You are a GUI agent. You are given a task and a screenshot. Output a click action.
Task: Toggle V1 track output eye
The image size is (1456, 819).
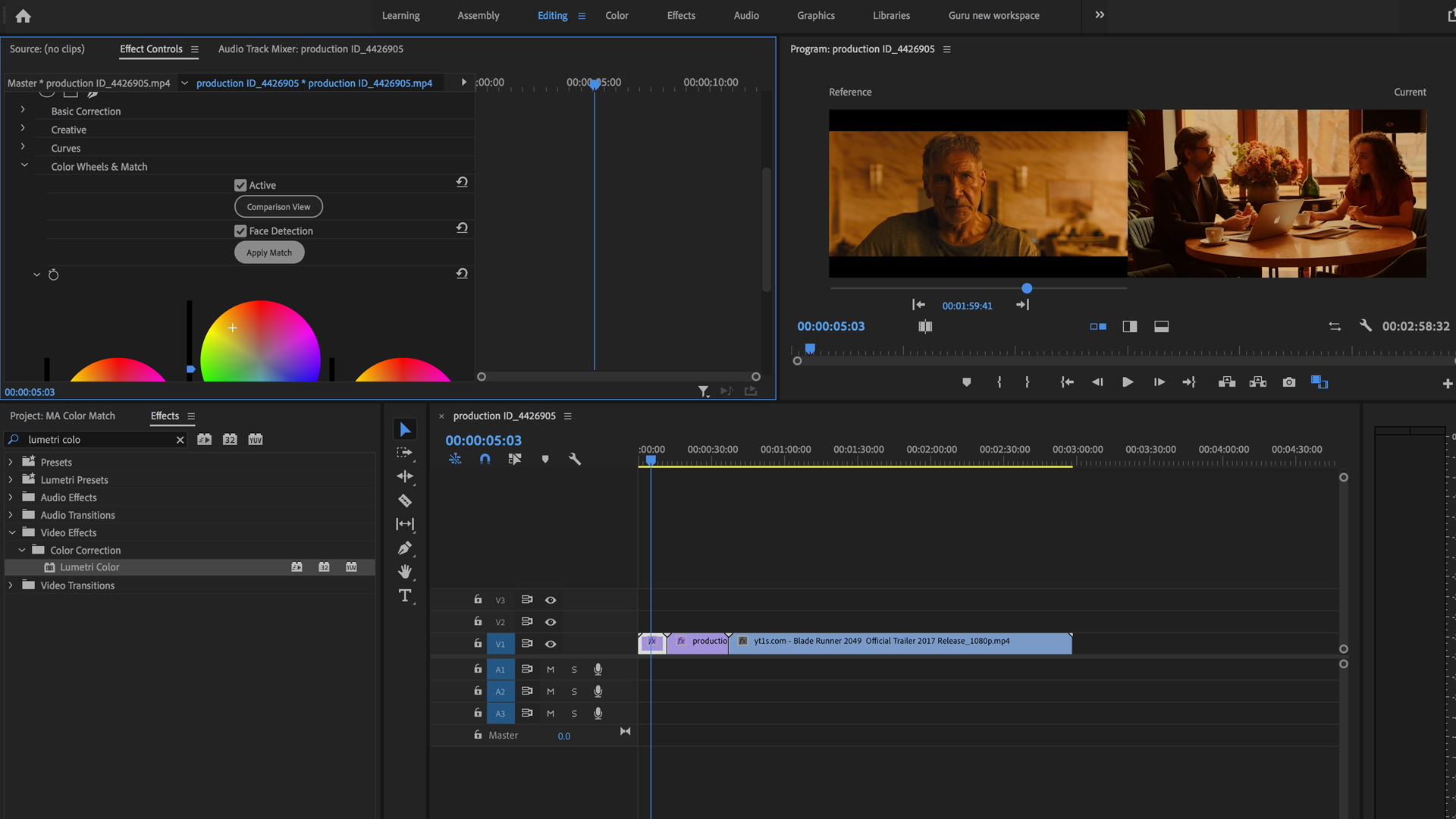click(551, 644)
